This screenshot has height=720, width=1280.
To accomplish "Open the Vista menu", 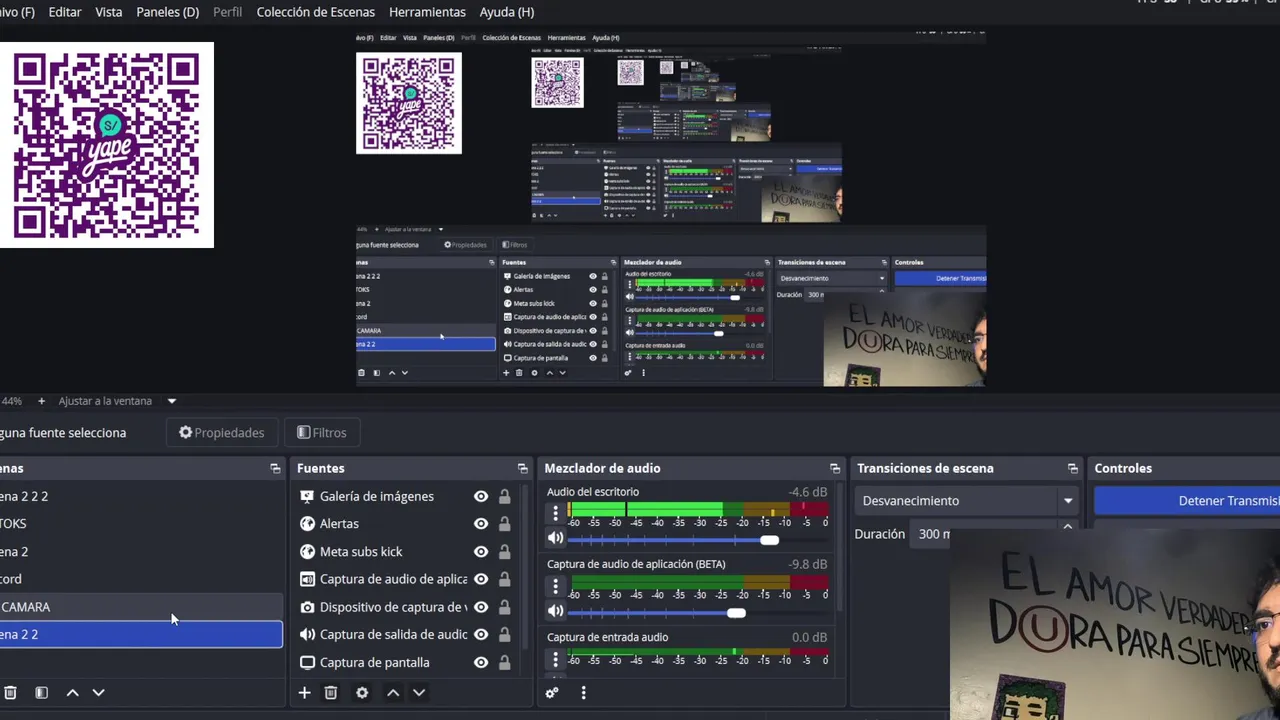I will (x=108, y=12).
